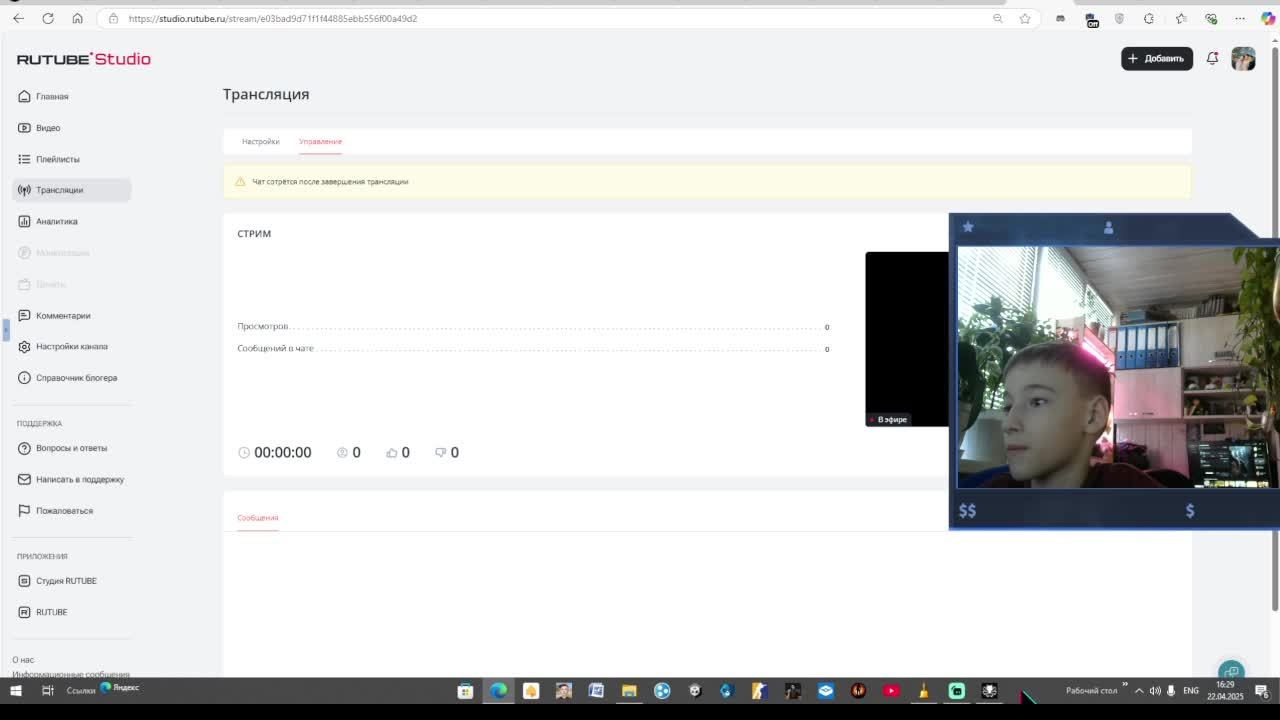
Task: Open the Microsoft Store taskbar icon
Action: [x=465, y=690]
